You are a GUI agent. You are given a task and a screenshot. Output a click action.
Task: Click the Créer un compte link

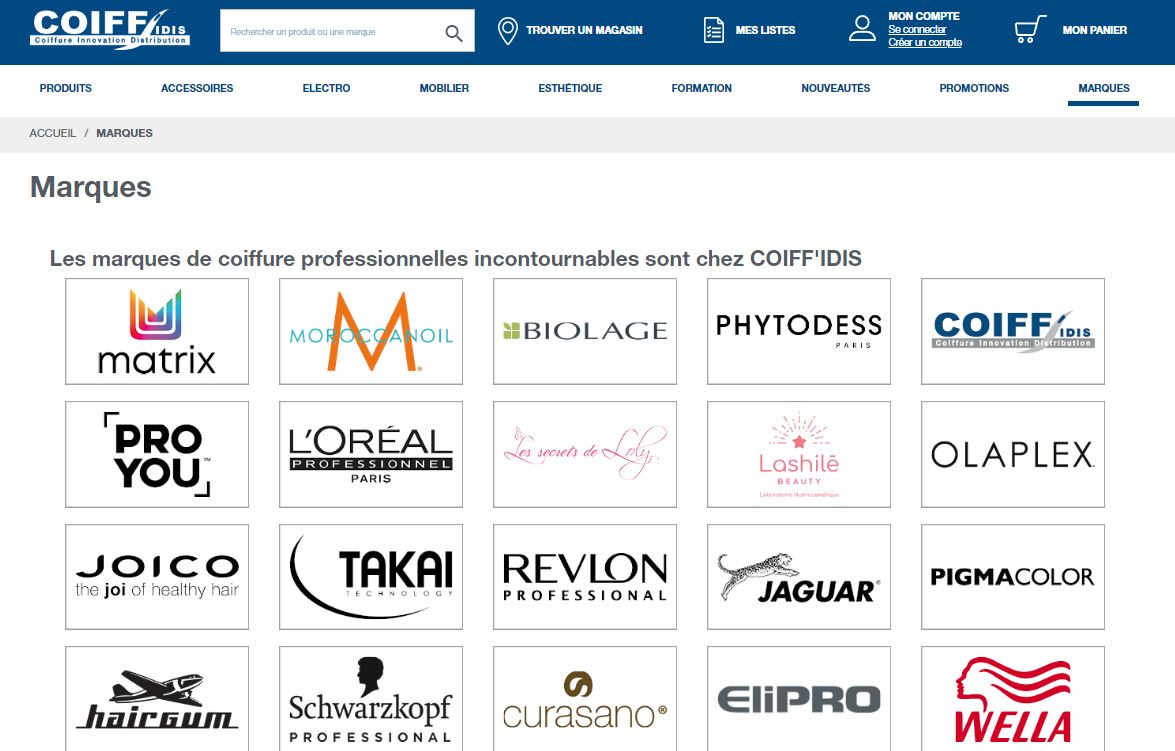[925, 42]
